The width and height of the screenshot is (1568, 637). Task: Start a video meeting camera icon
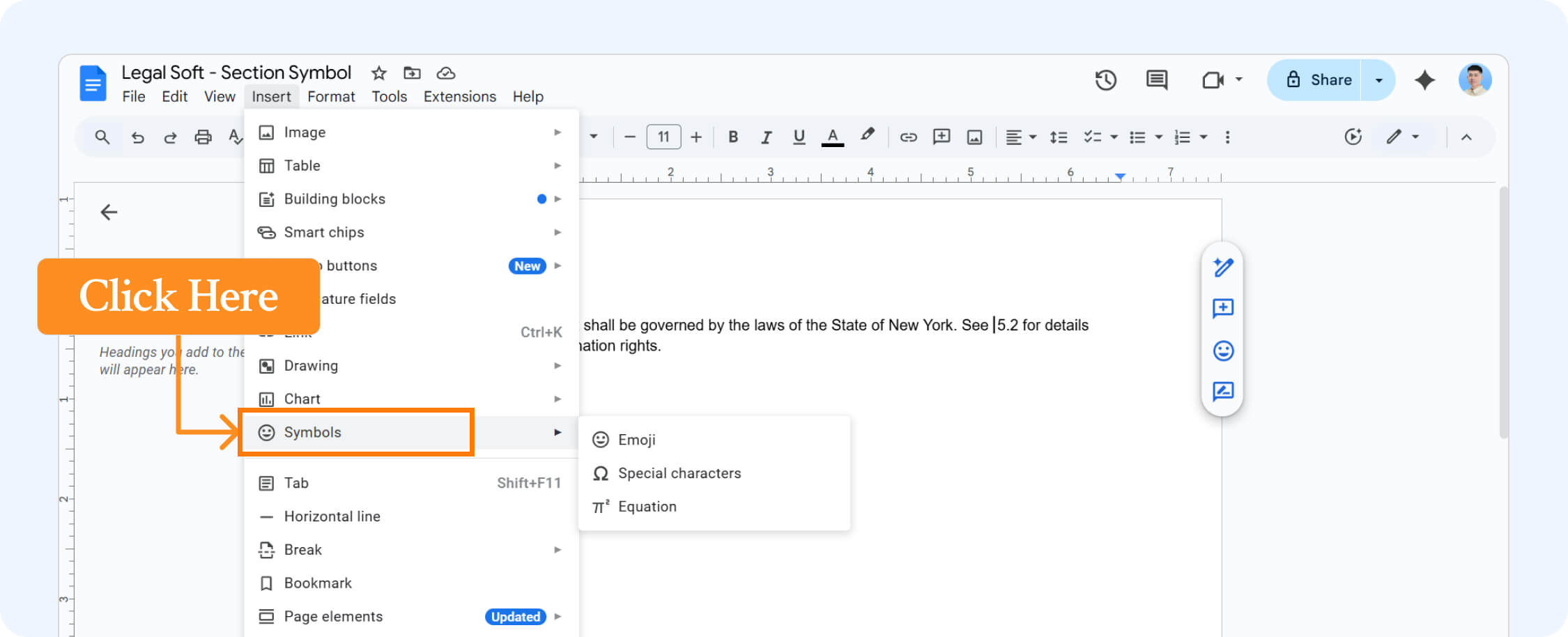[x=1213, y=80]
